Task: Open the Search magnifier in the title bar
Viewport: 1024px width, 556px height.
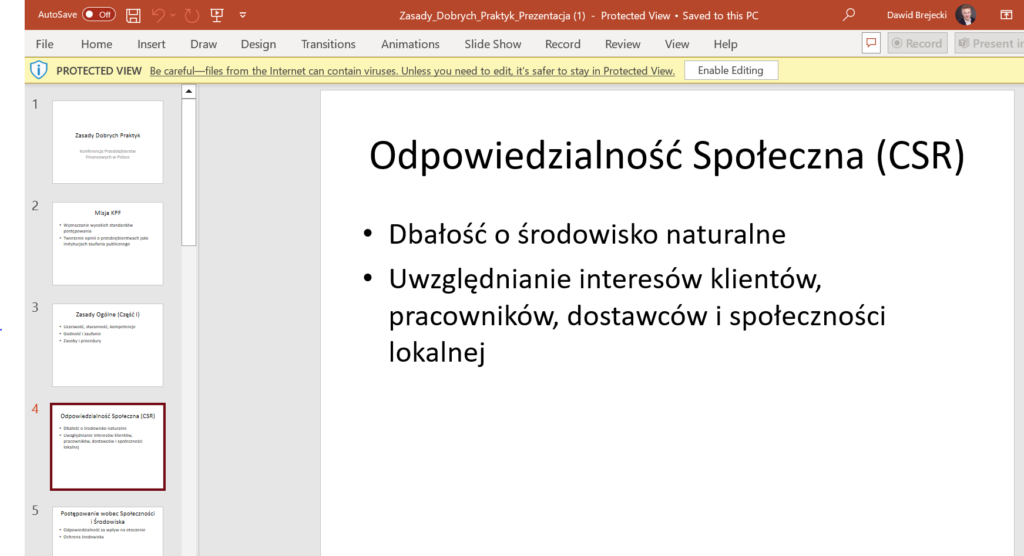Action: click(849, 15)
